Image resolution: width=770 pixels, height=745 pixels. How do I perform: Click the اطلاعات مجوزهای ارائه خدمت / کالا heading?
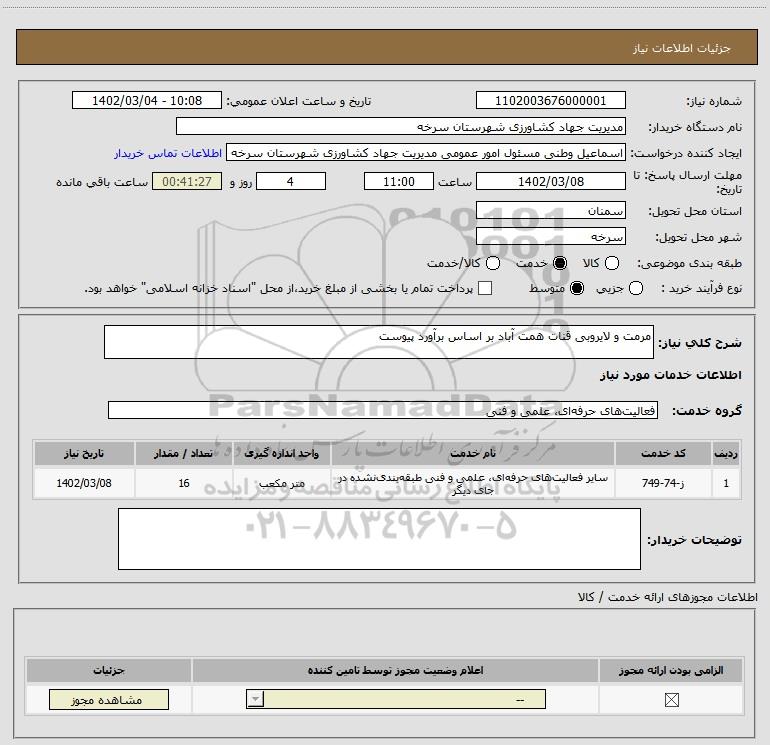(x=667, y=597)
